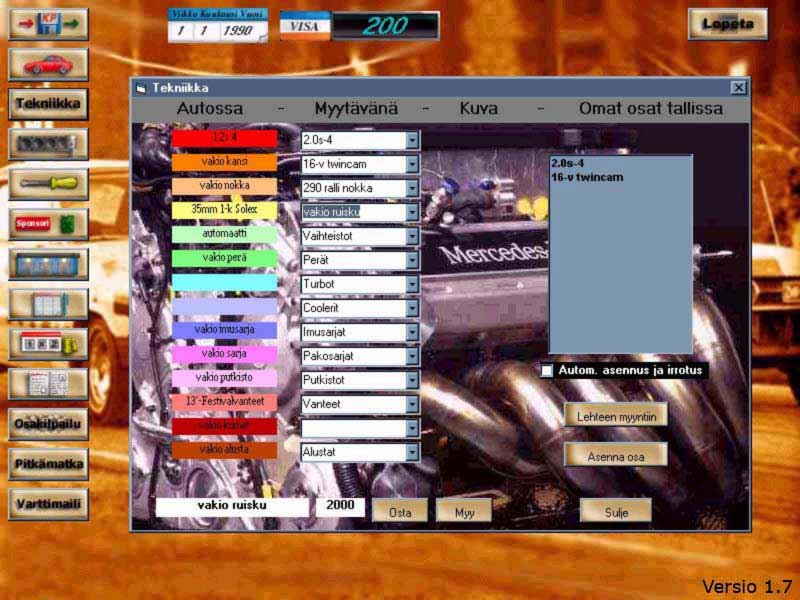Viewport: 800px width, 600px height.
Task: Click the Lehteen myyntiin button
Action: [x=616, y=416]
